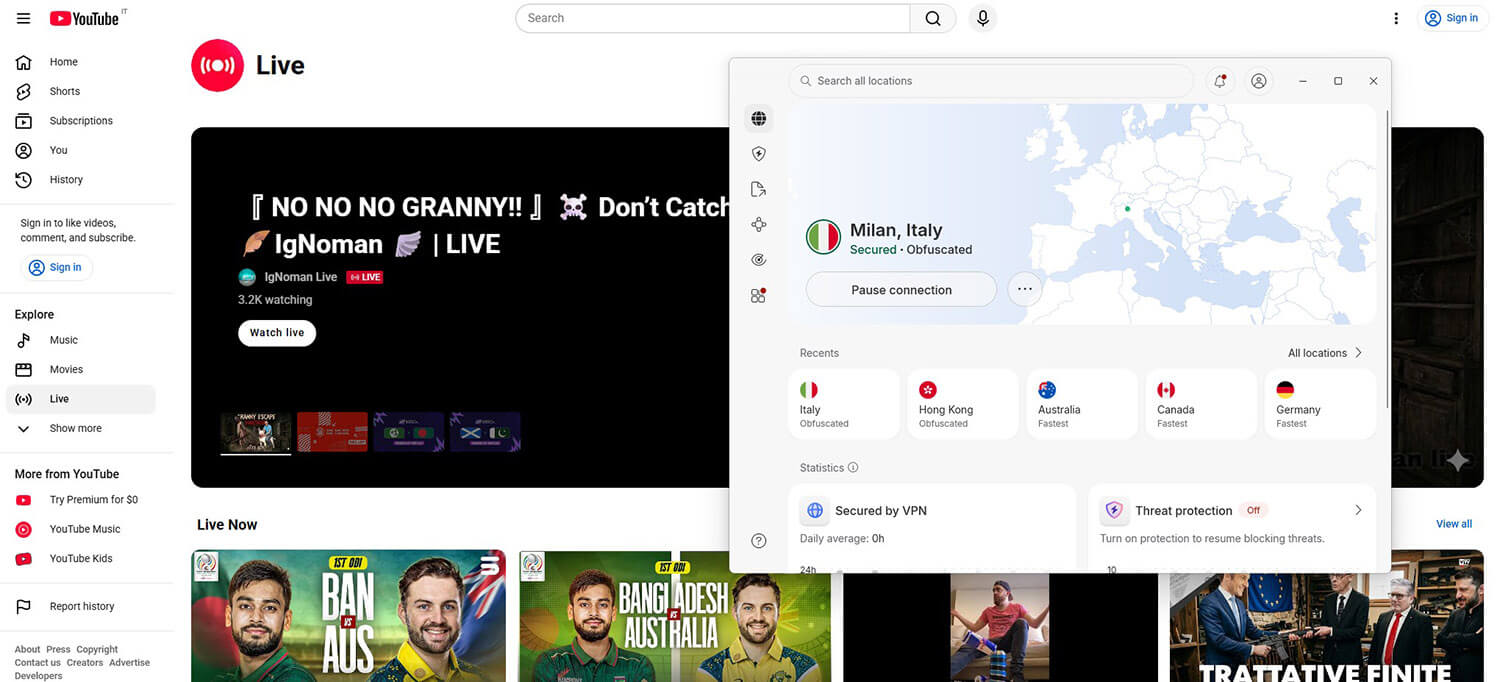This screenshot has height=682, width=1500.
Task: Open the About footer link
Action: [x=28, y=649]
